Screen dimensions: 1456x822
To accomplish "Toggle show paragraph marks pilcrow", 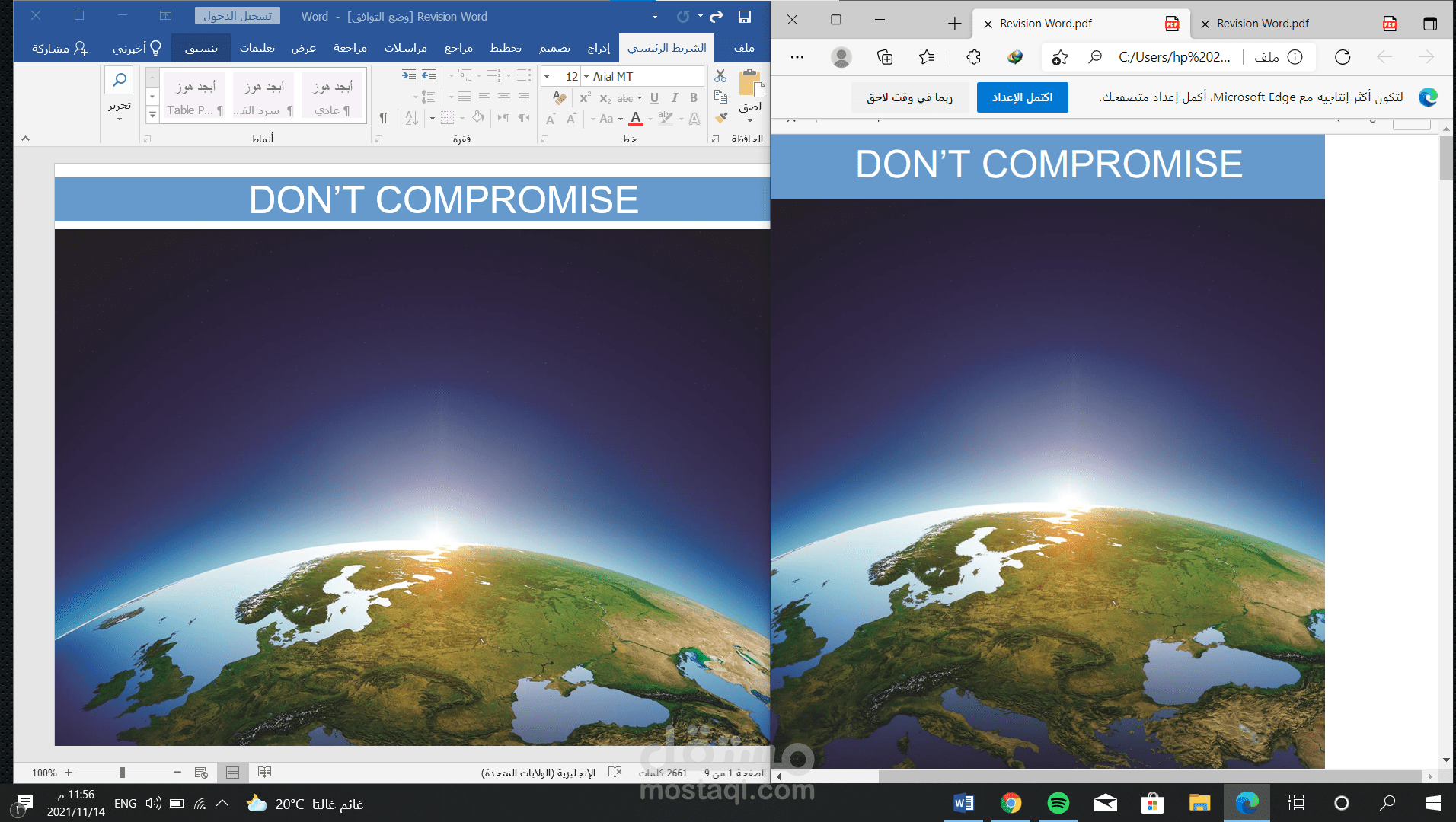I will tap(384, 118).
